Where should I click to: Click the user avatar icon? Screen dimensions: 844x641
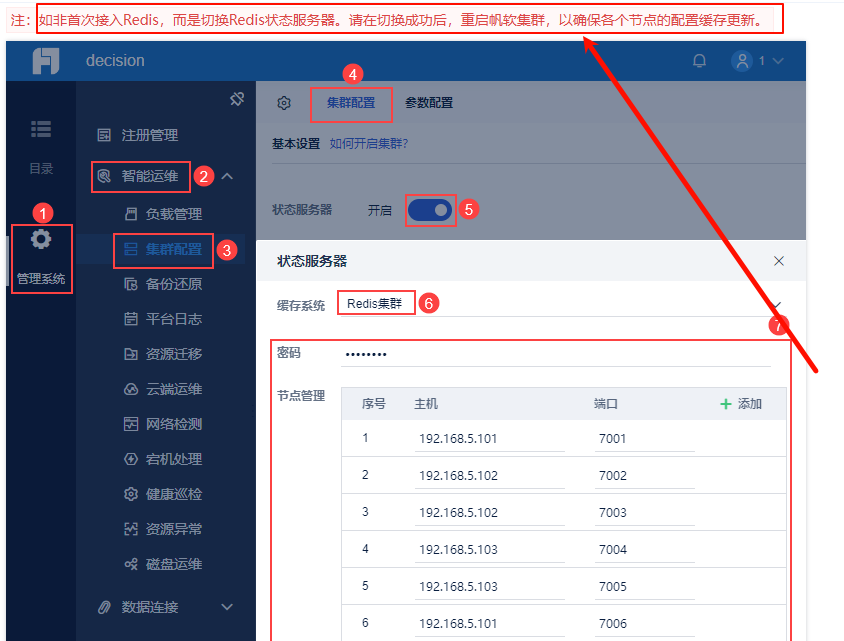(x=742, y=61)
